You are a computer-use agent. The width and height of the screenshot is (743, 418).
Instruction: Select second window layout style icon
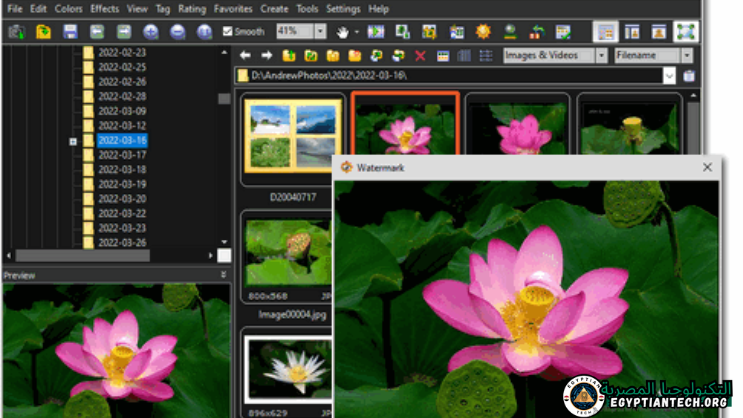pyautogui.click(x=632, y=32)
